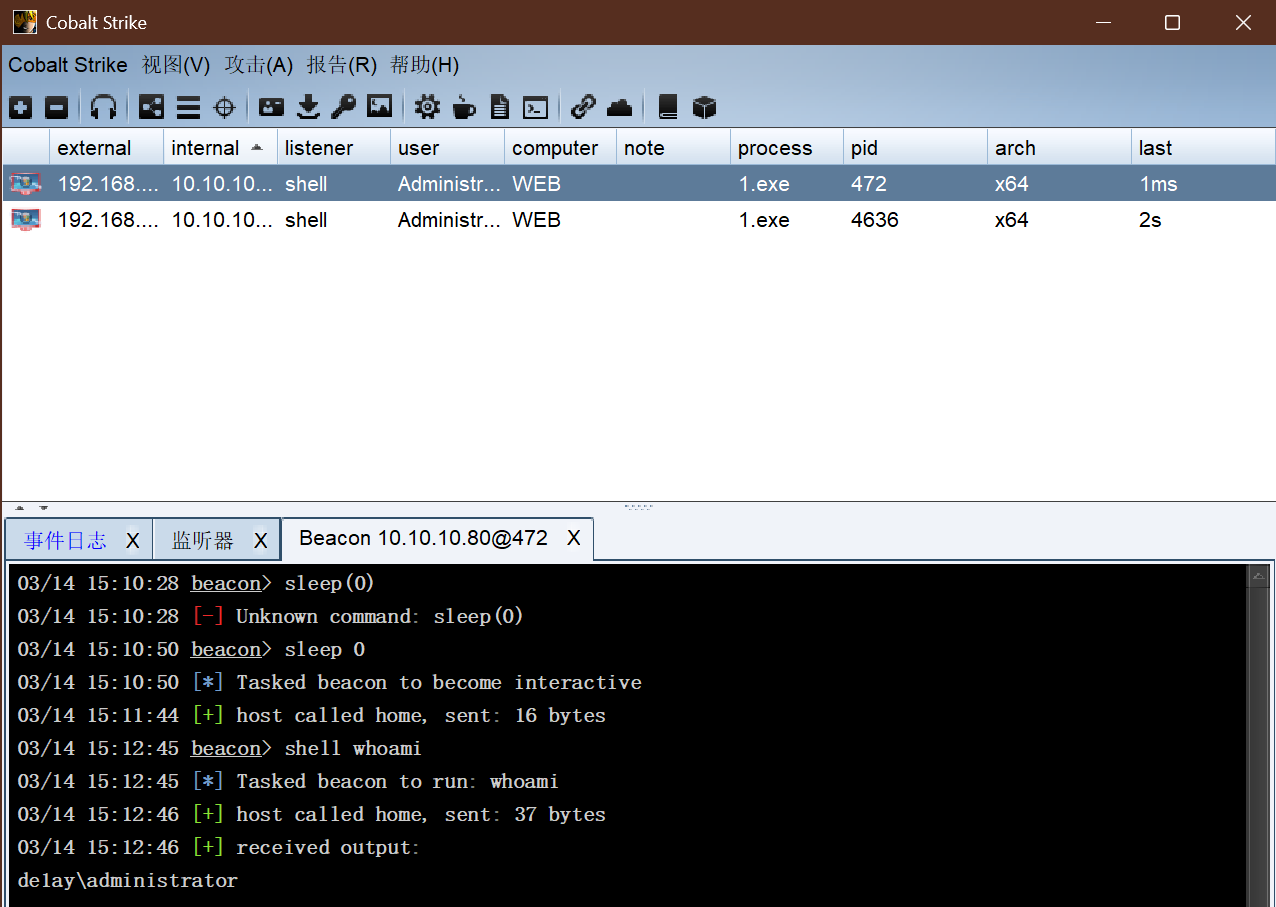Close the 监听器 tab
The height and width of the screenshot is (907, 1276).
click(x=260, y=541)
